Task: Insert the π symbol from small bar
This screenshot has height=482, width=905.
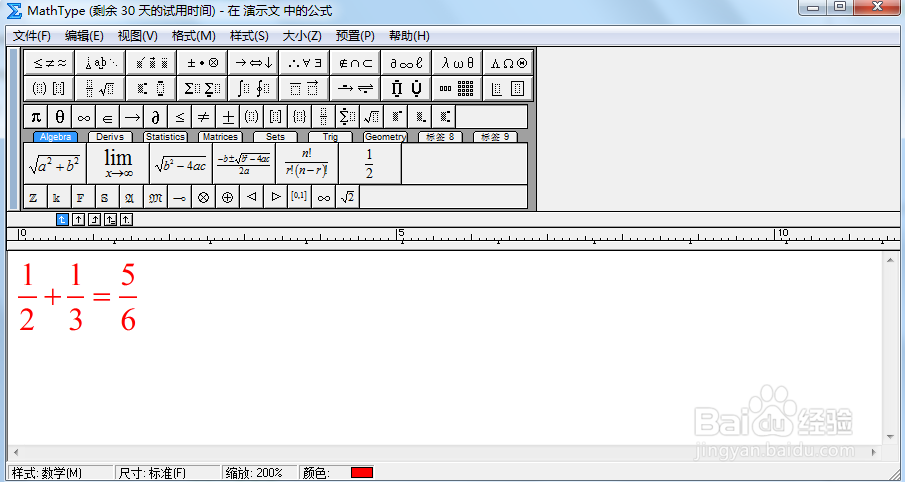Action: click(36, 117)
